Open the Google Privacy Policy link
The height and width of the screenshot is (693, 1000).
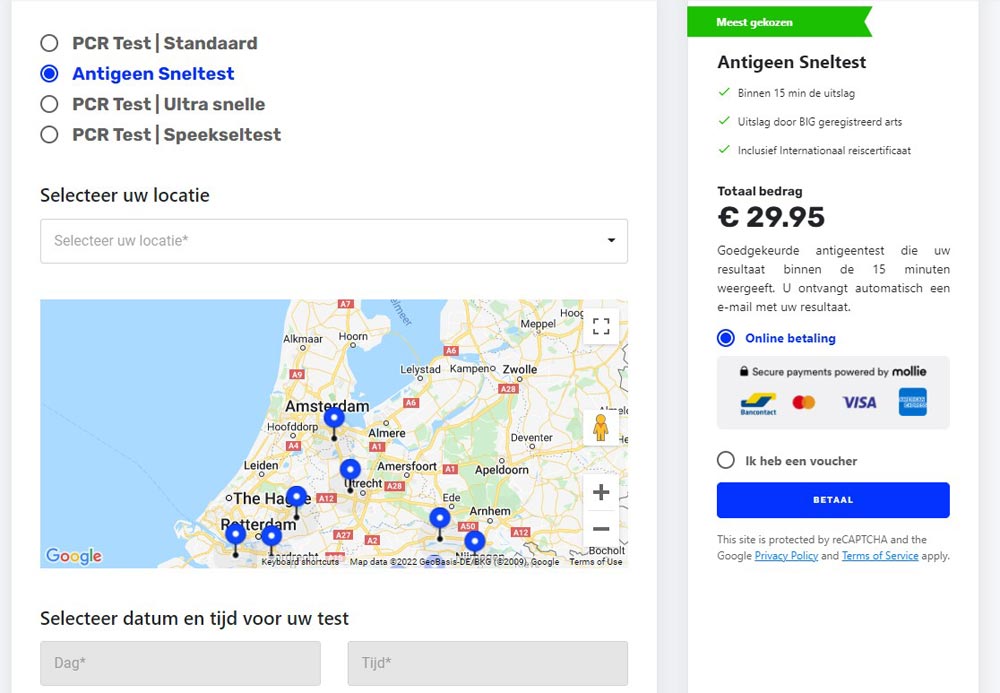tap(786, 556)
